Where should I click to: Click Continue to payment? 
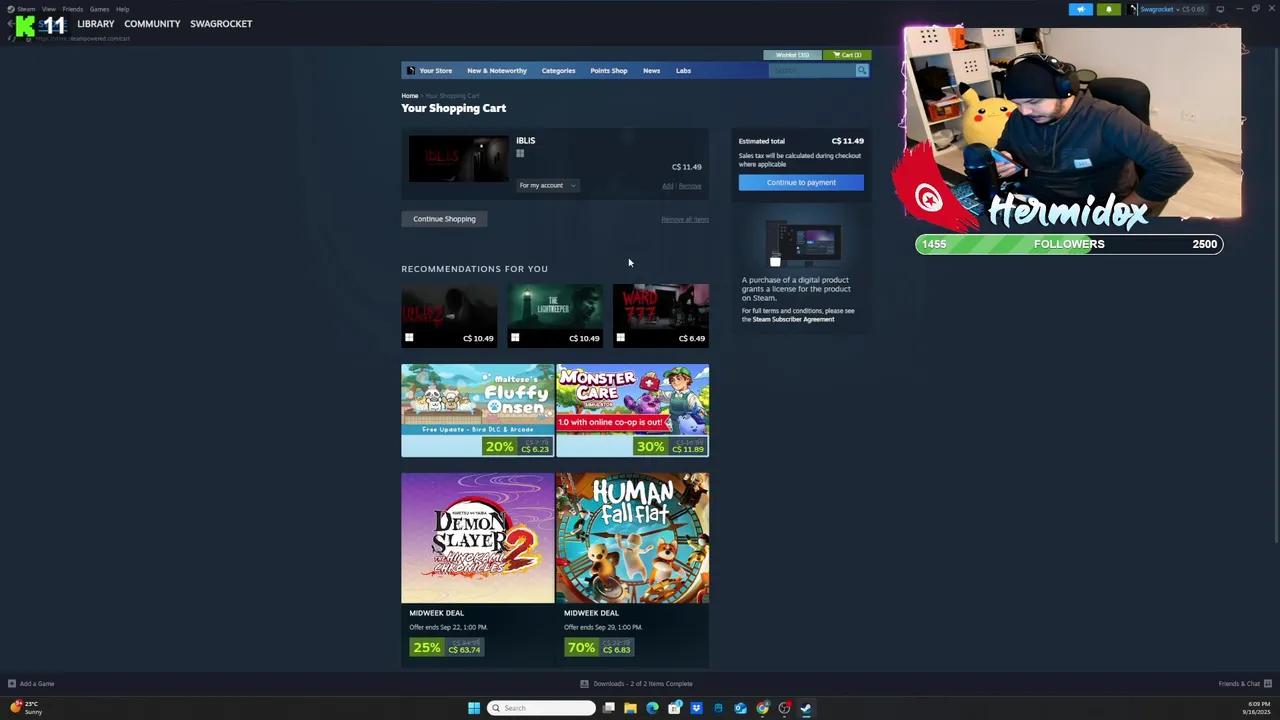(801, 182)
